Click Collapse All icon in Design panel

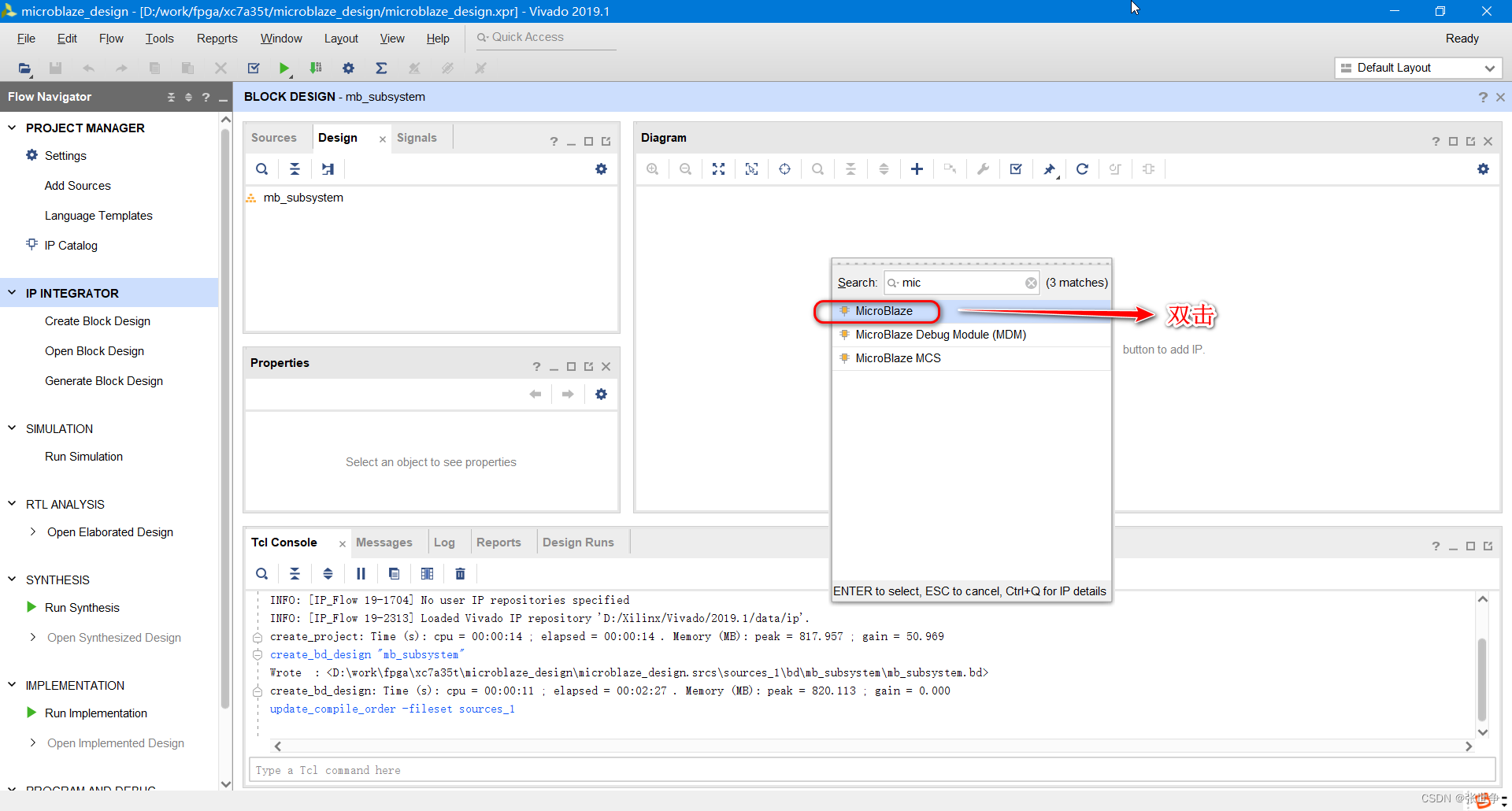click(x=295, y=169)
